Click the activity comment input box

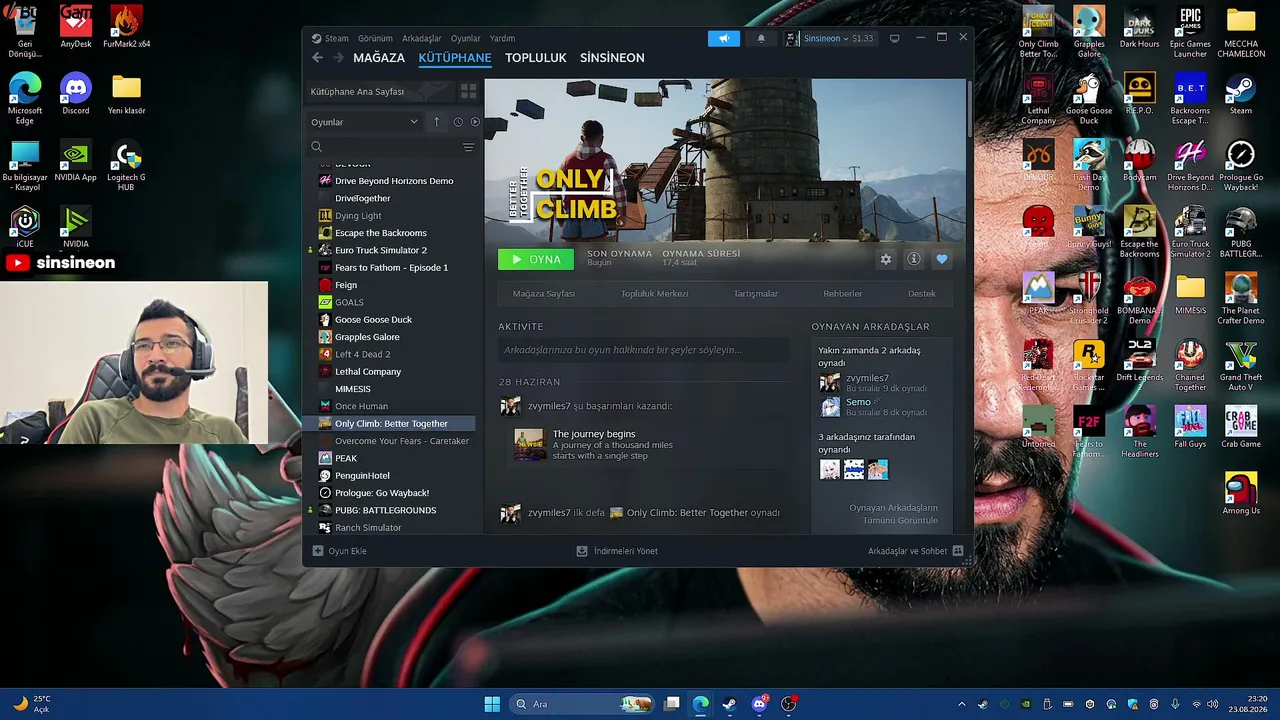pos(643,350)
